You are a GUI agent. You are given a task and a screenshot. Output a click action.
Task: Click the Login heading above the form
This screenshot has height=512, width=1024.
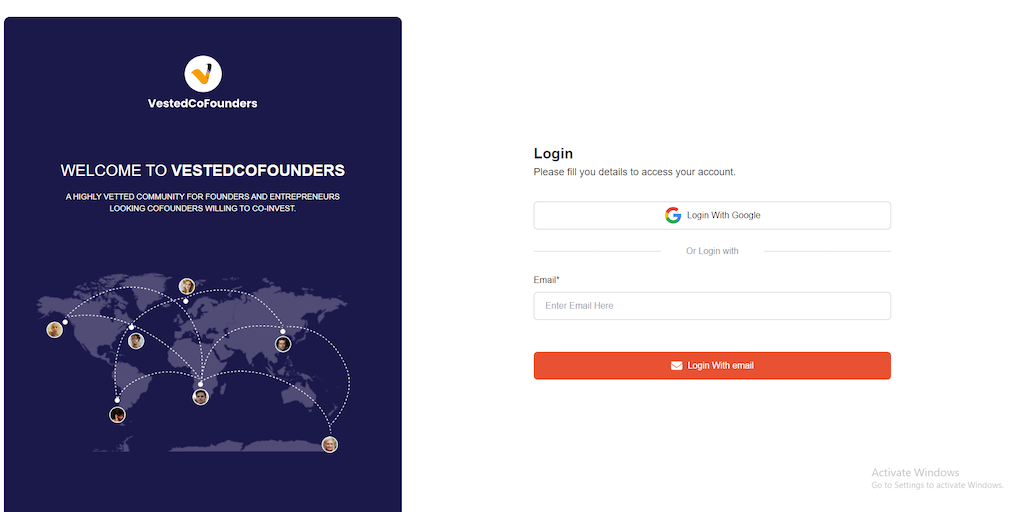[x=553, y=154]
